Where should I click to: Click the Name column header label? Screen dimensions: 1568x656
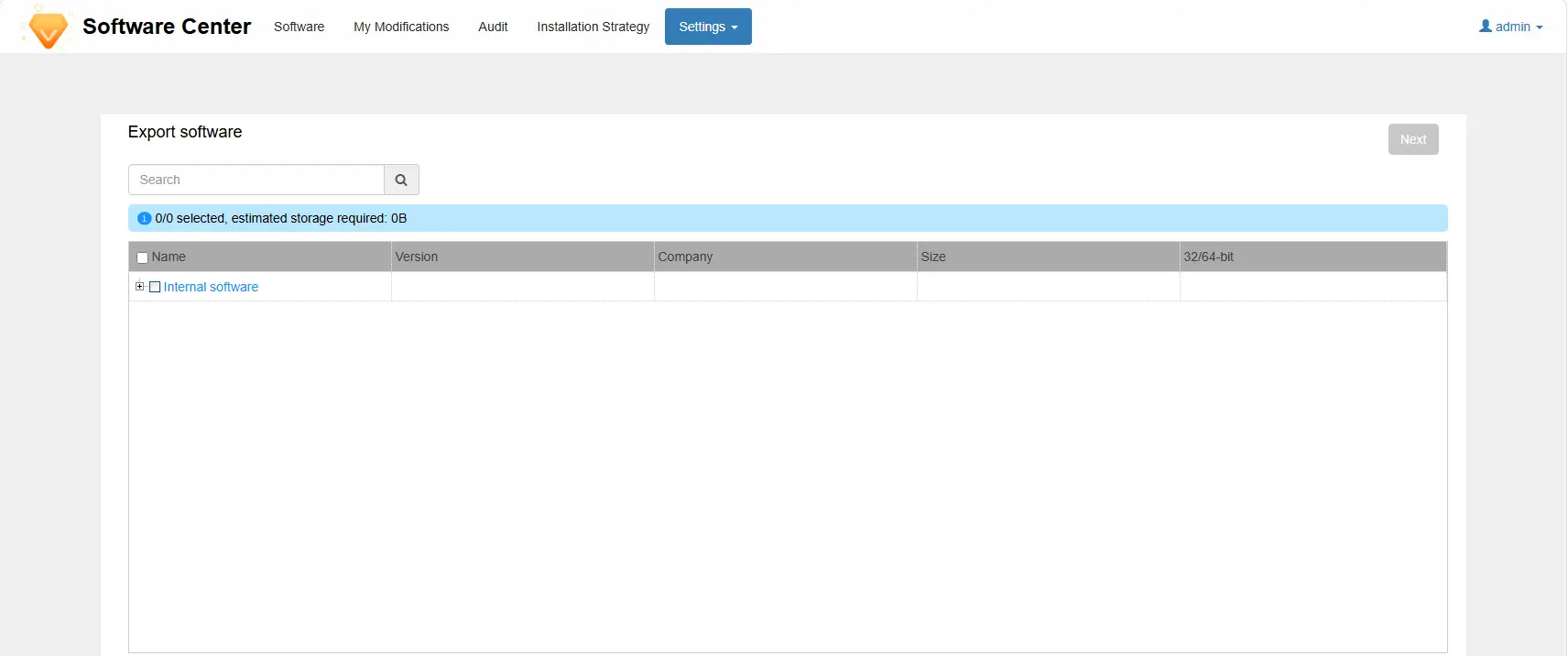tap(169, 257)
